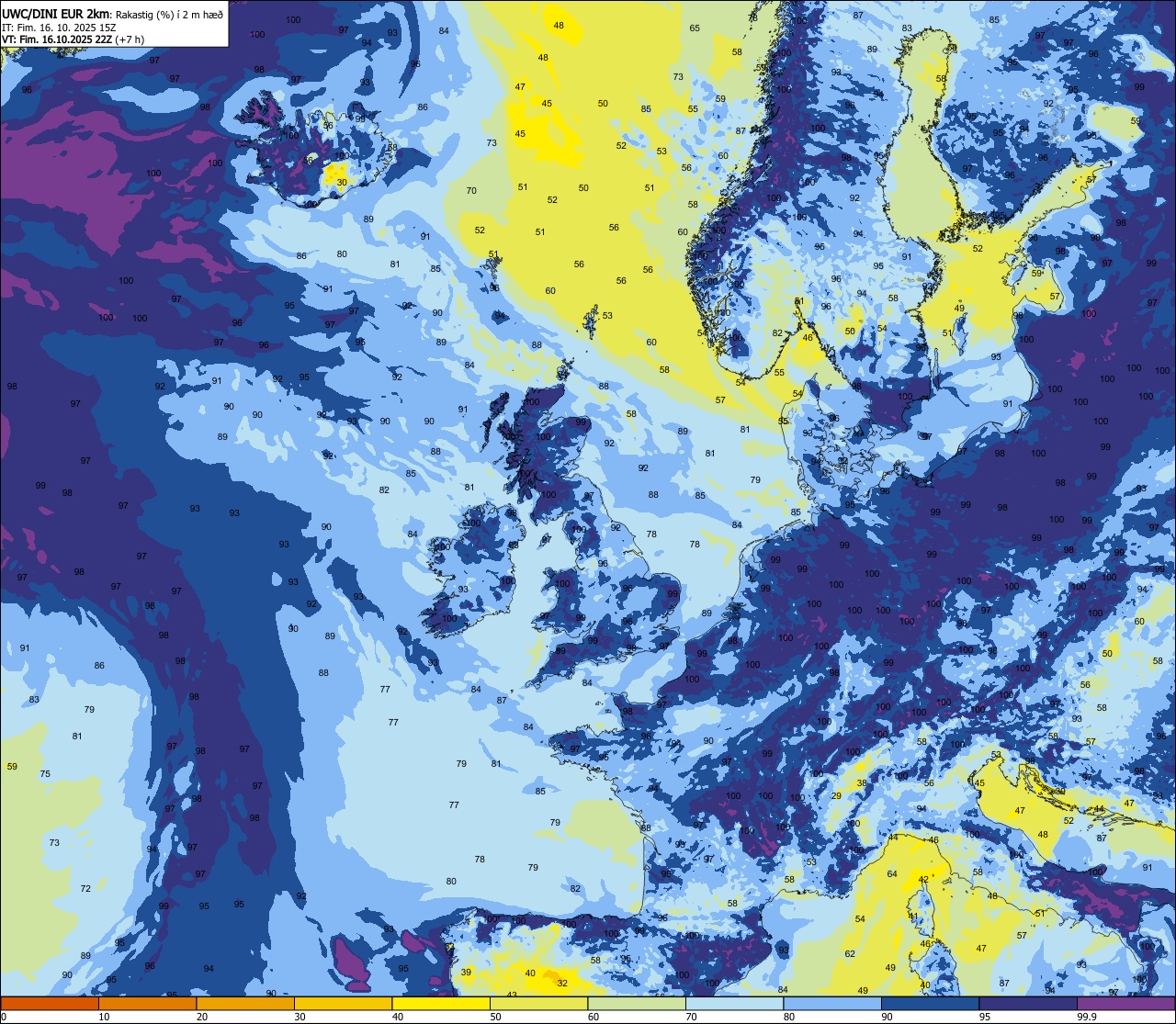Click the 20–30 legend color swatch

(245, 1004)
